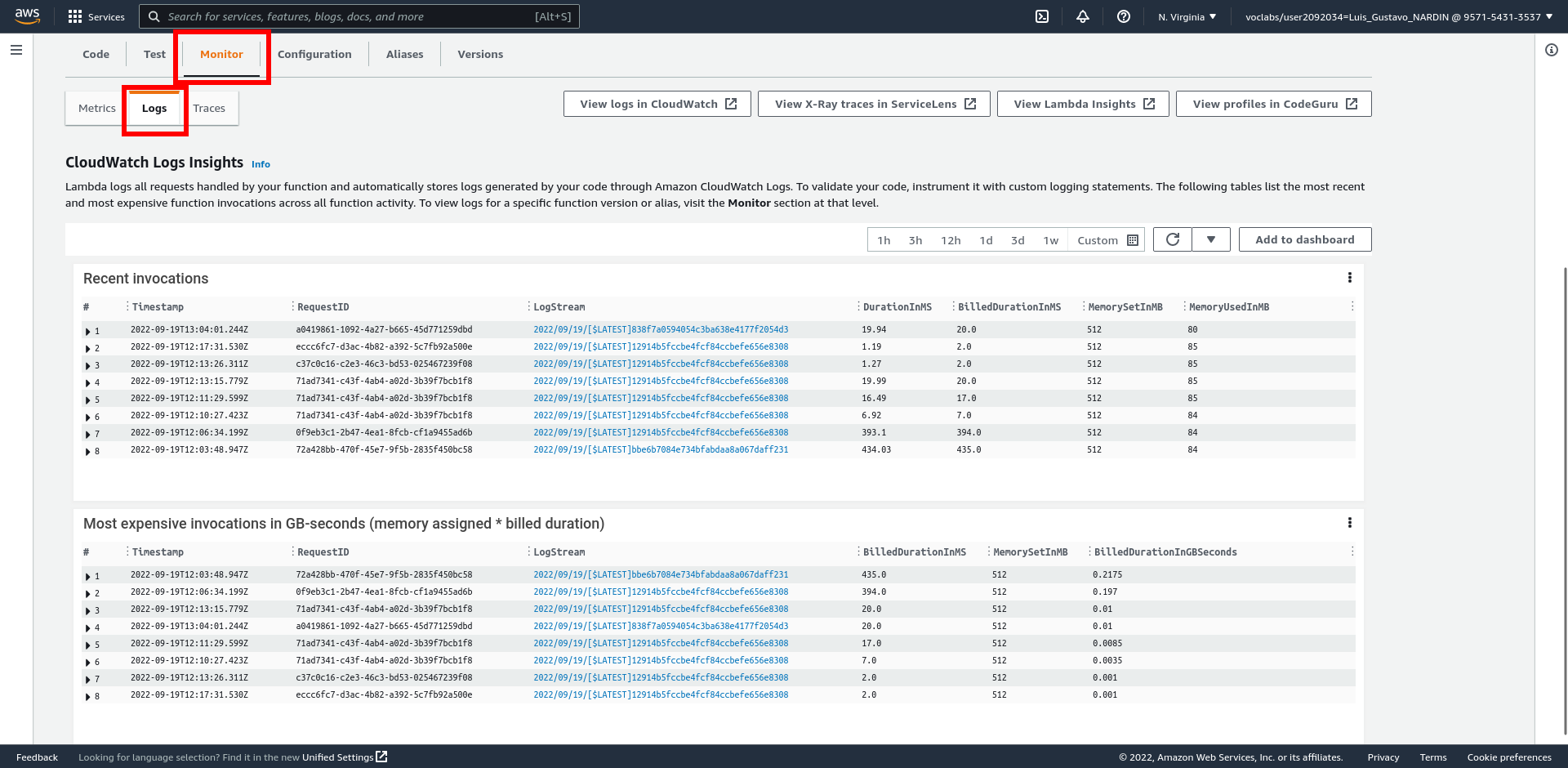Viewport: 1568px width, 768px height.
Task: Open the AWS CloudShell icon
Action: click(1042, 16)
